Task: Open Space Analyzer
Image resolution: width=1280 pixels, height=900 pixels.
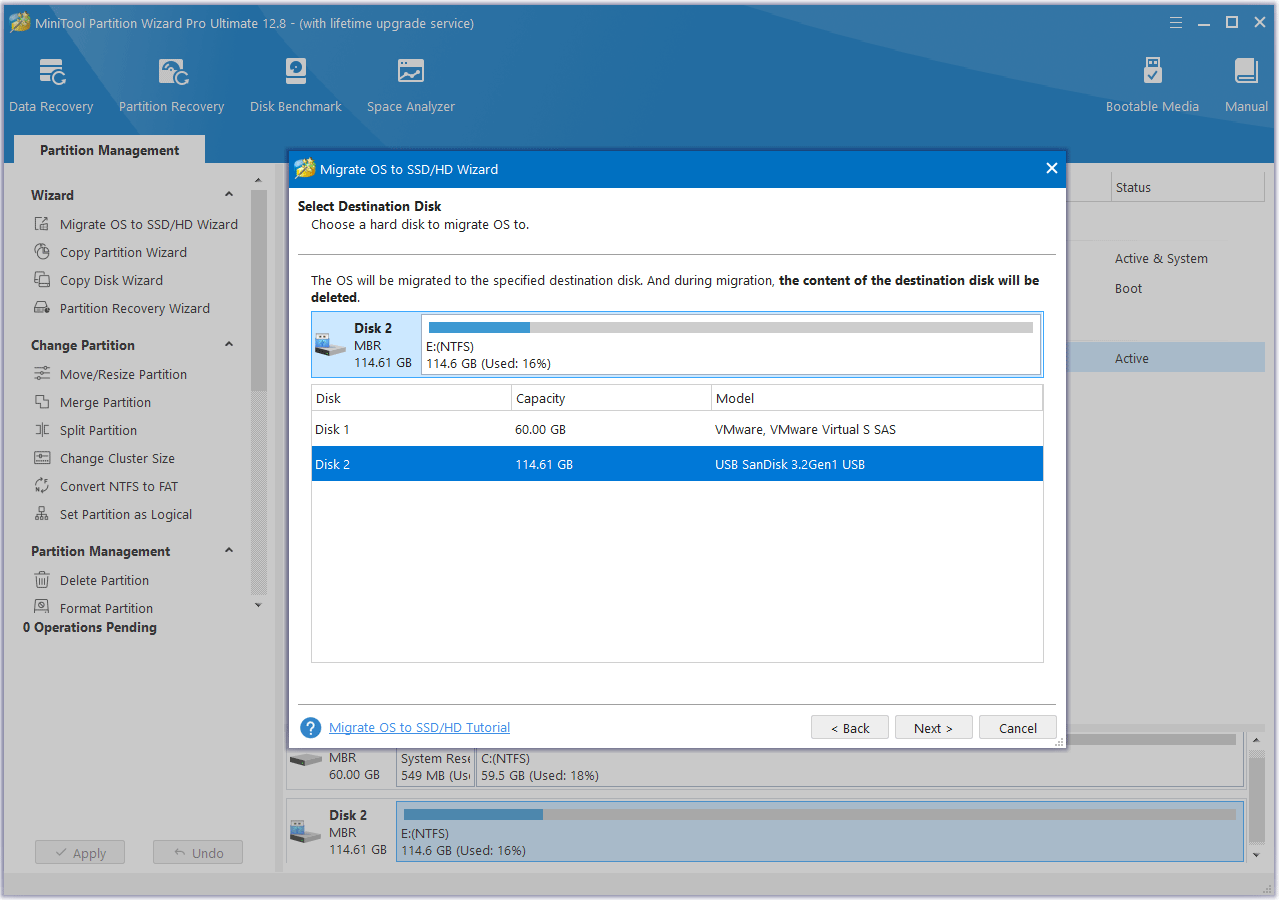Action: 410,85
